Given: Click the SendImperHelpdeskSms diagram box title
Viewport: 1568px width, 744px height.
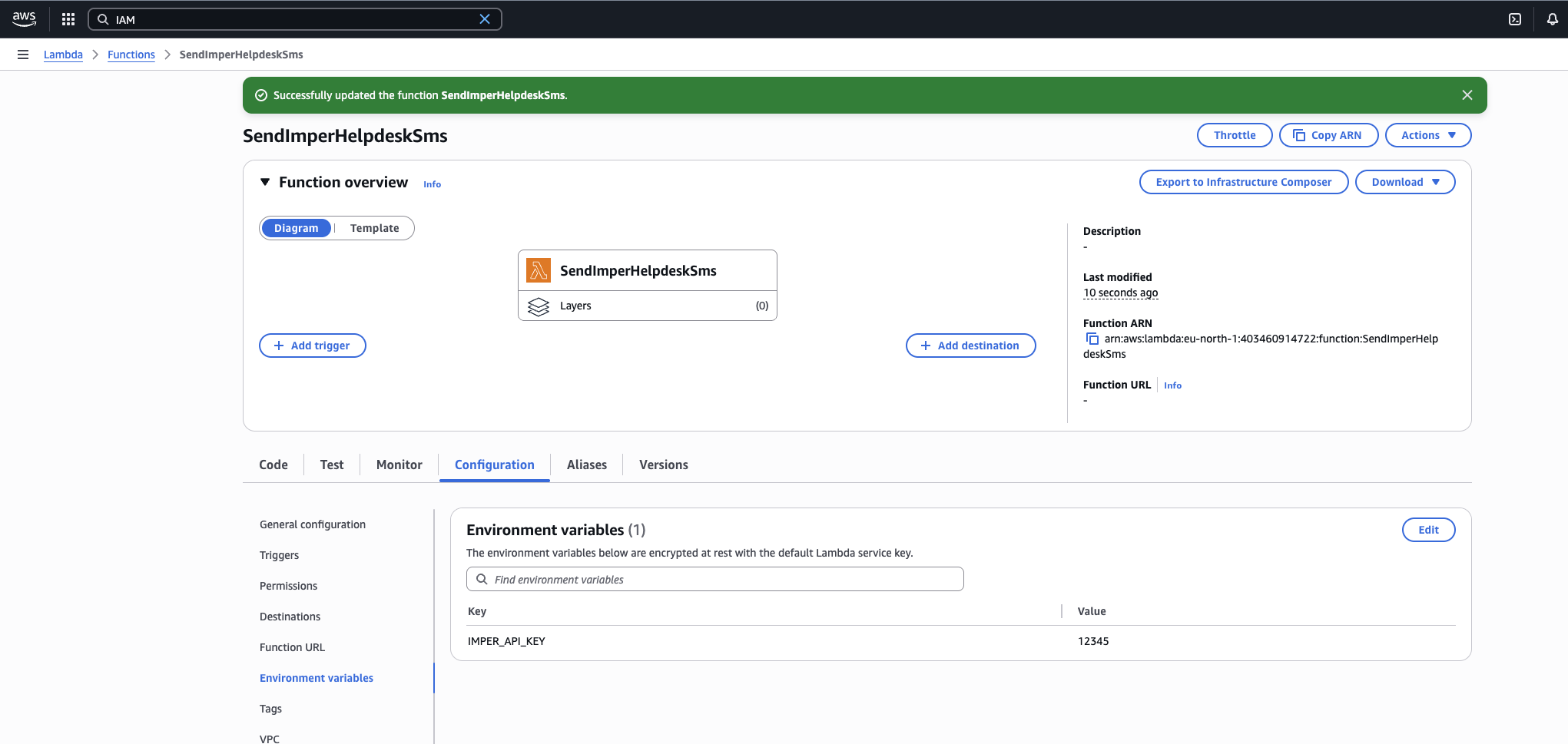Looking at the screenshot, I should (x=638, y=270).
